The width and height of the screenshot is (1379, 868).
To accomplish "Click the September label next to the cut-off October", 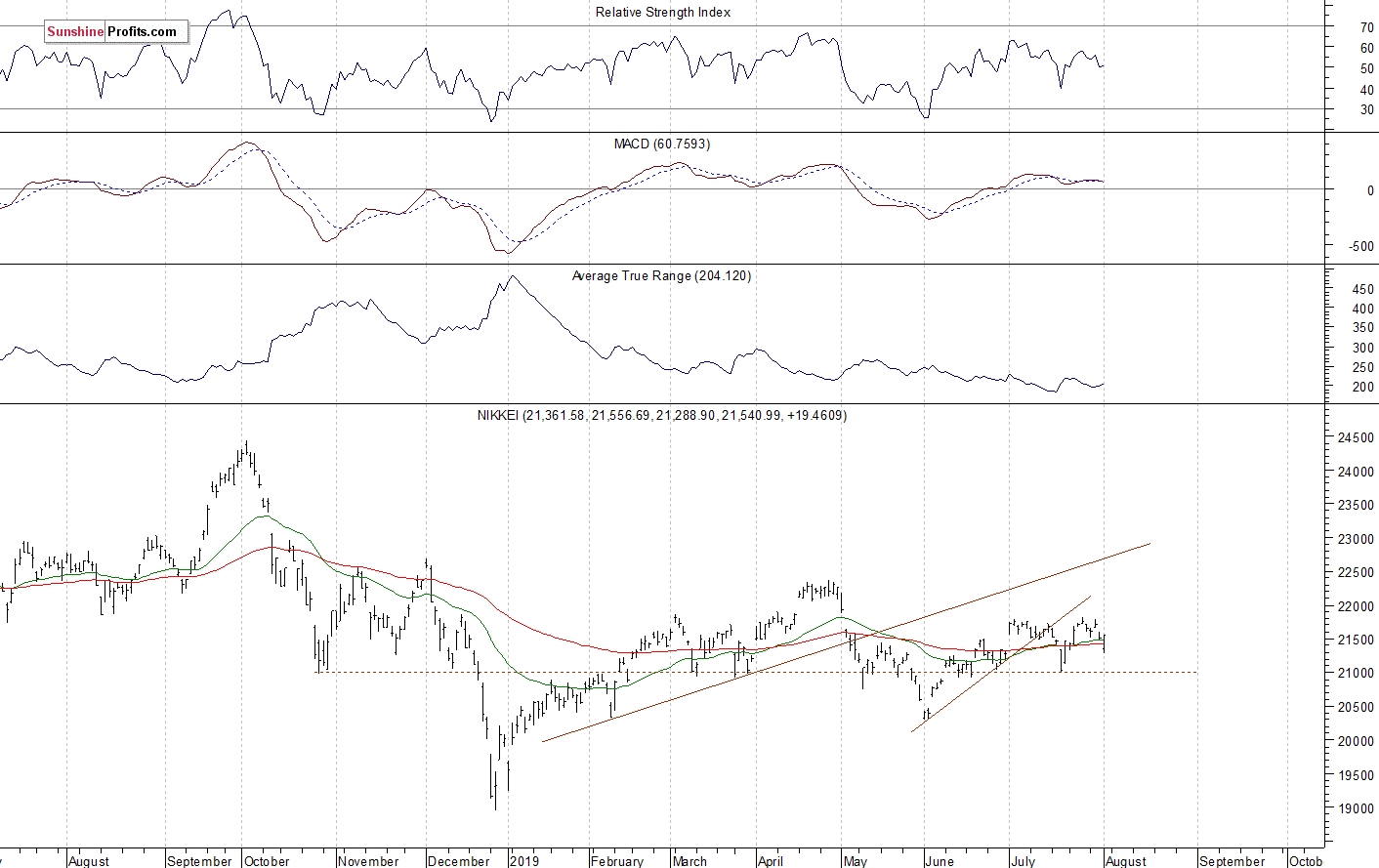I will (1232, 861).
